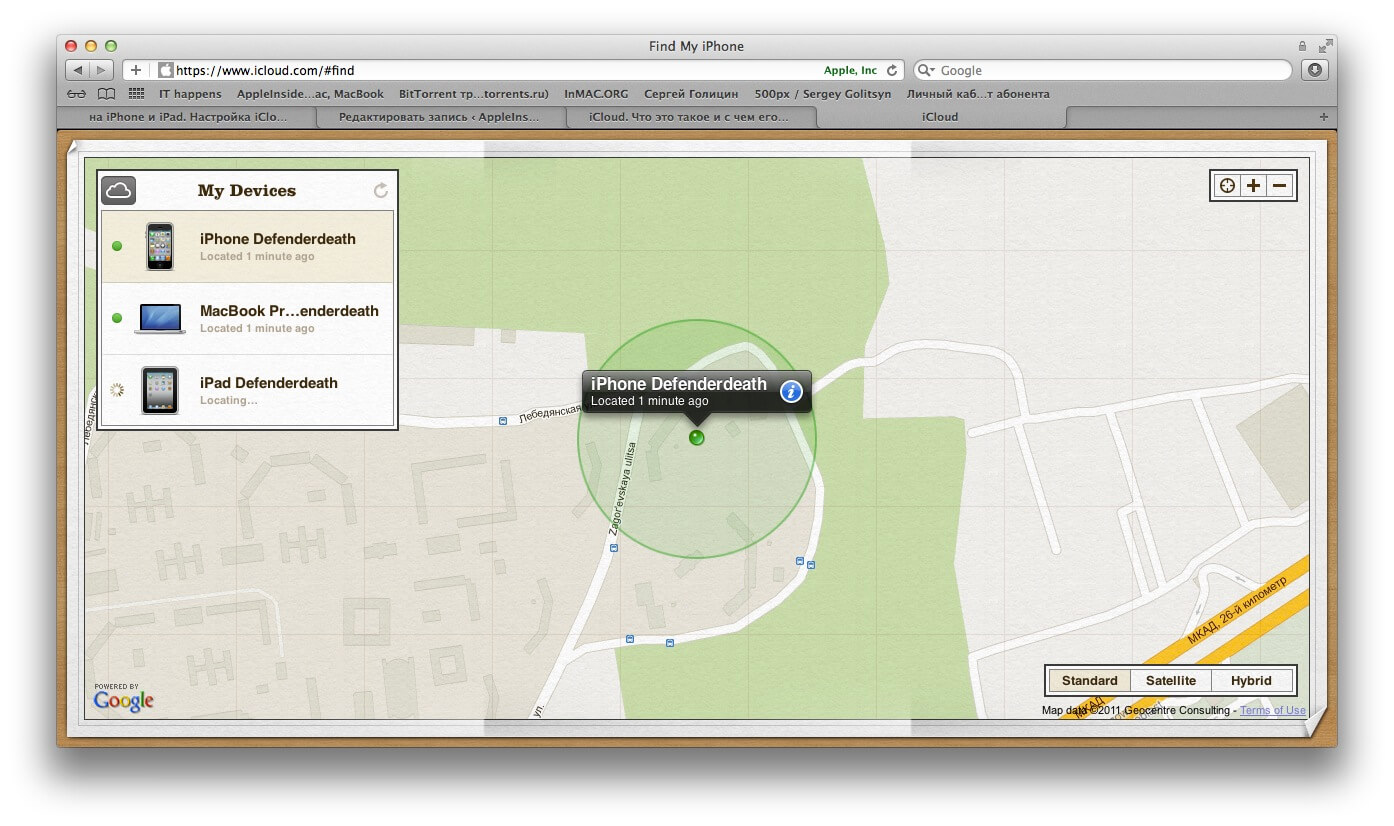
Task: Show all bookmarks book icon
Action: tap(106, 94)
